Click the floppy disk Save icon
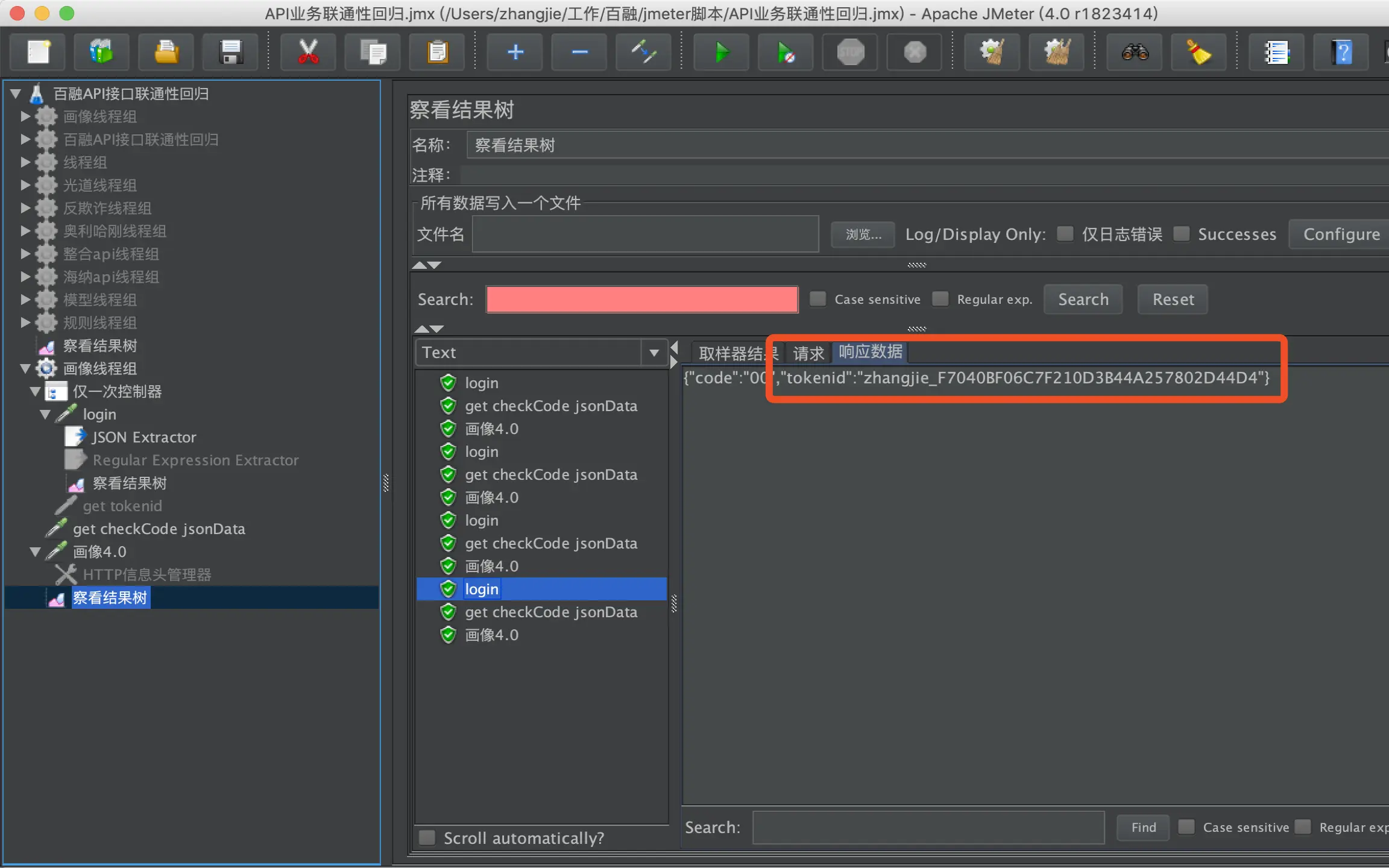The width and height of the screenshot is (1389, 868). [x=230, y=52]
